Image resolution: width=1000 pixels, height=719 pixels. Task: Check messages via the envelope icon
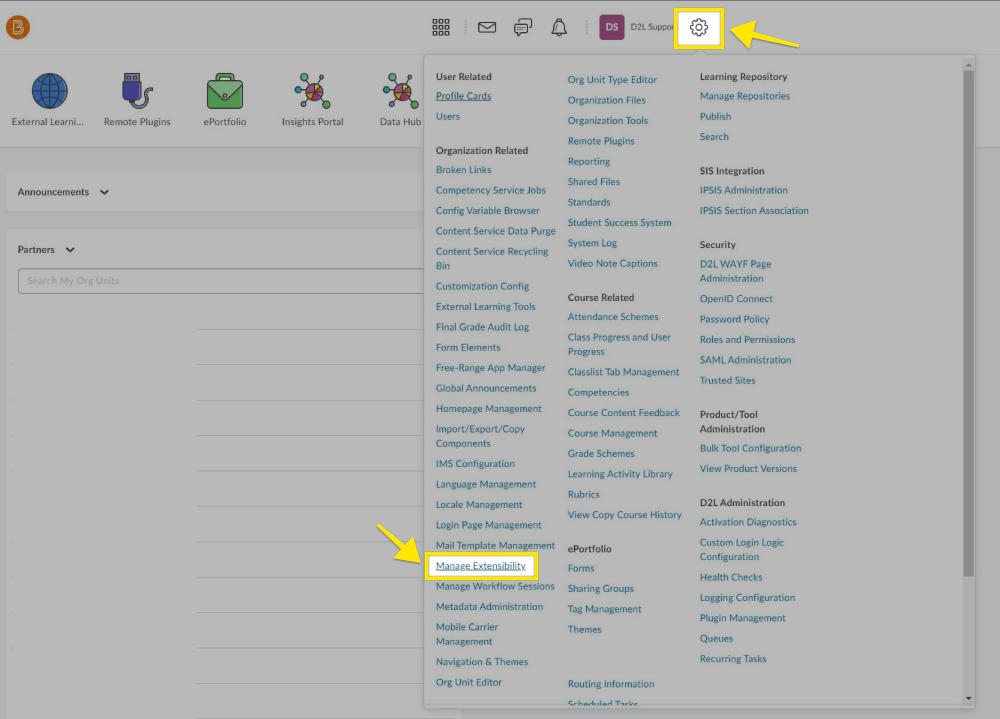tap(487, 27)
